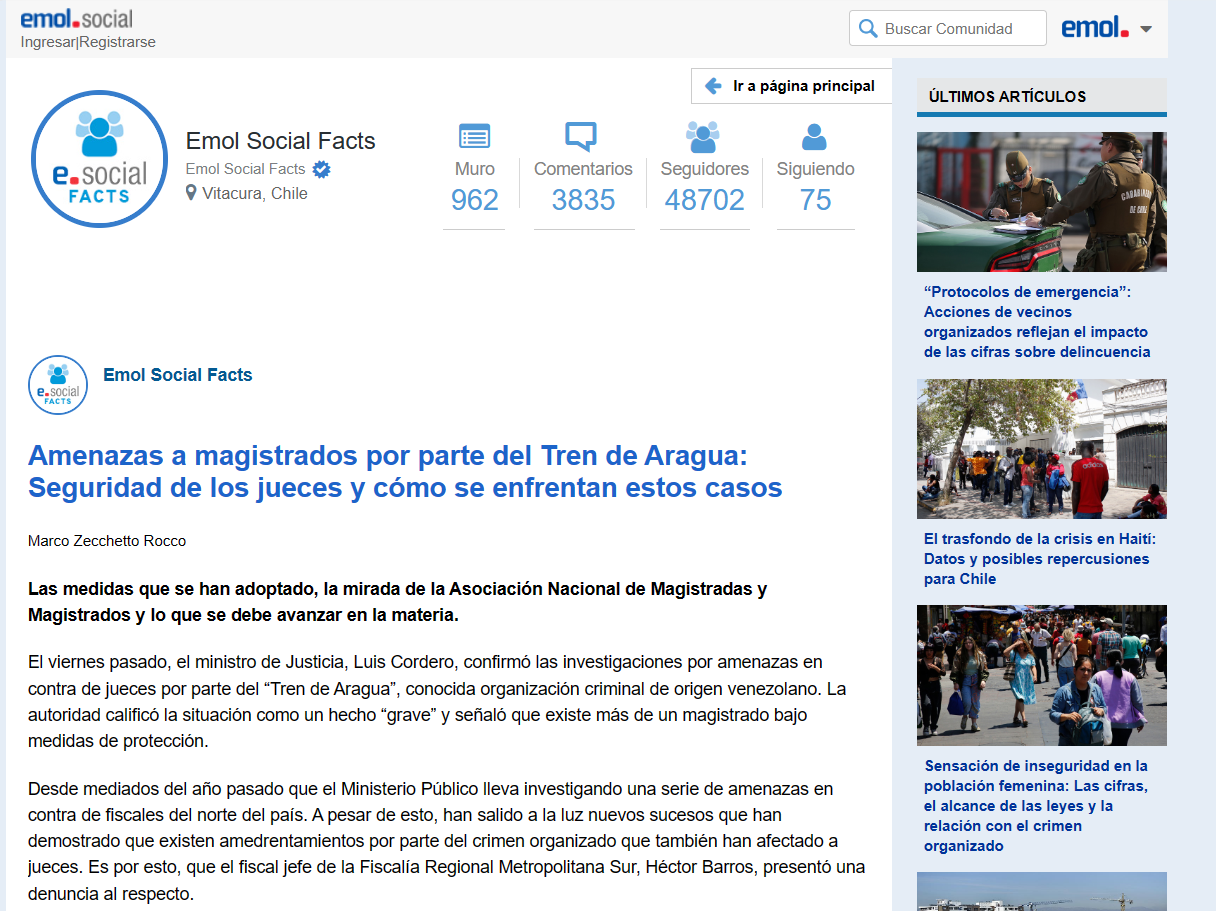
Task: Open the Haiti crisis article thumbnail
Action: tap(1041, 449)
